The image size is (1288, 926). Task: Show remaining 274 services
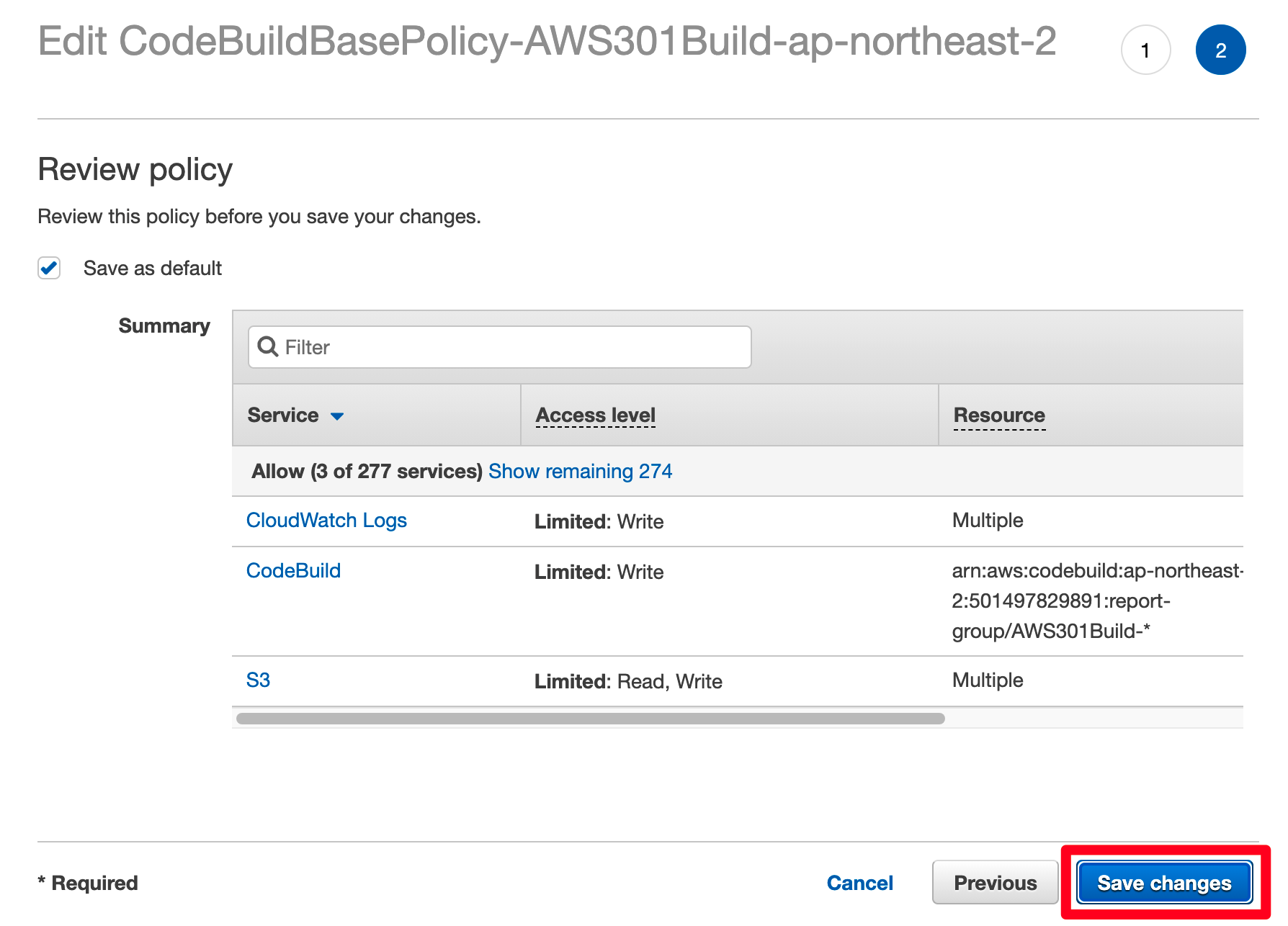point(580,471)
